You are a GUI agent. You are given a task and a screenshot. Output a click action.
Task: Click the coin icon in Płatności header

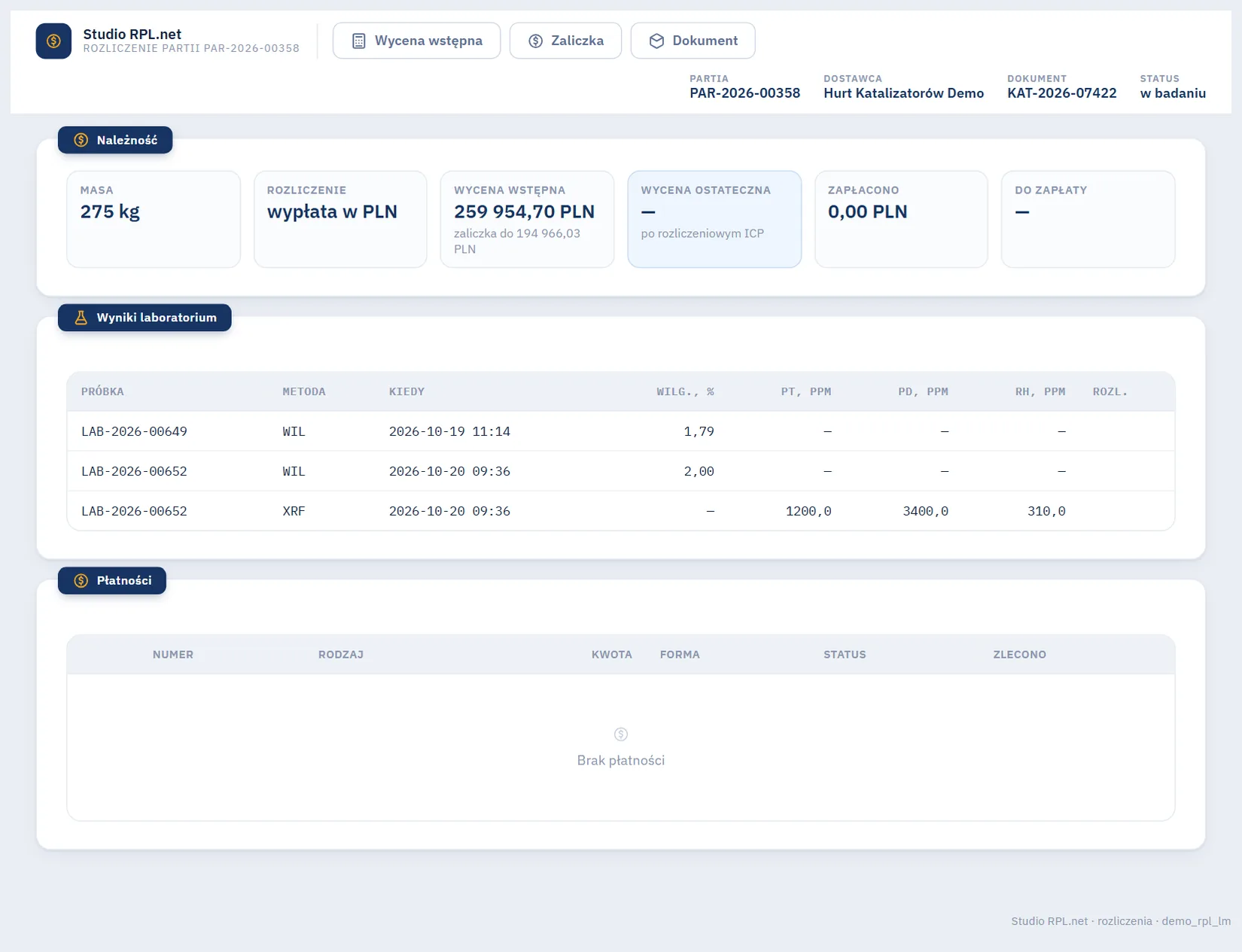point(81,581)
